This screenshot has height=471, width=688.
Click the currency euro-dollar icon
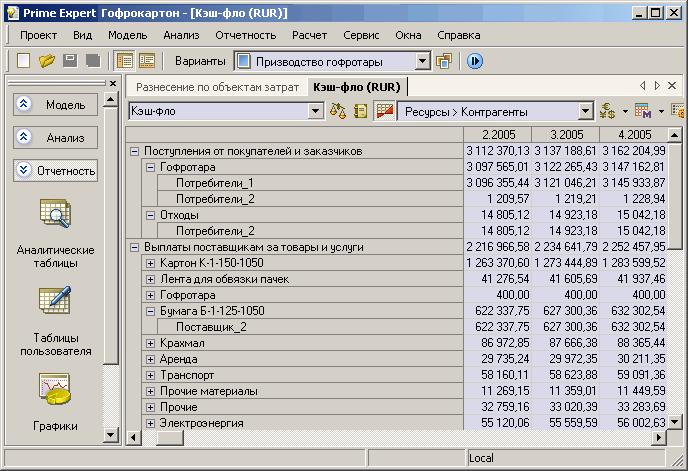click(x=607, y=111)
